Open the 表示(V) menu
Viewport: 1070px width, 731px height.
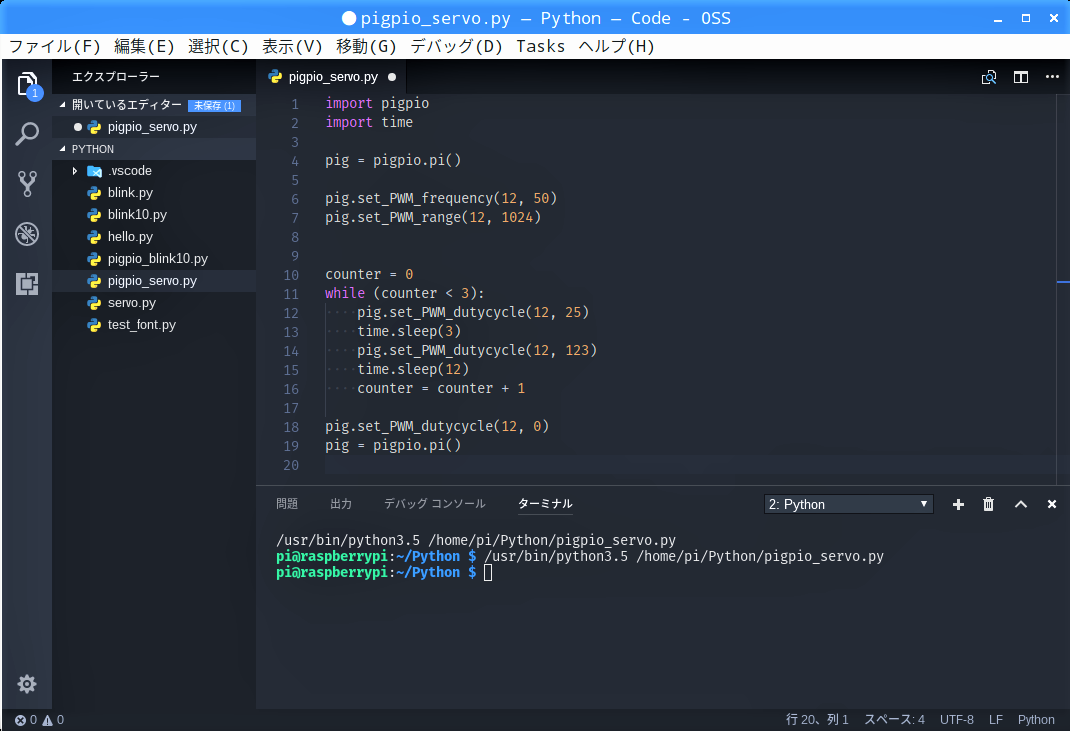pyautogui.click(x=292, y=46)
